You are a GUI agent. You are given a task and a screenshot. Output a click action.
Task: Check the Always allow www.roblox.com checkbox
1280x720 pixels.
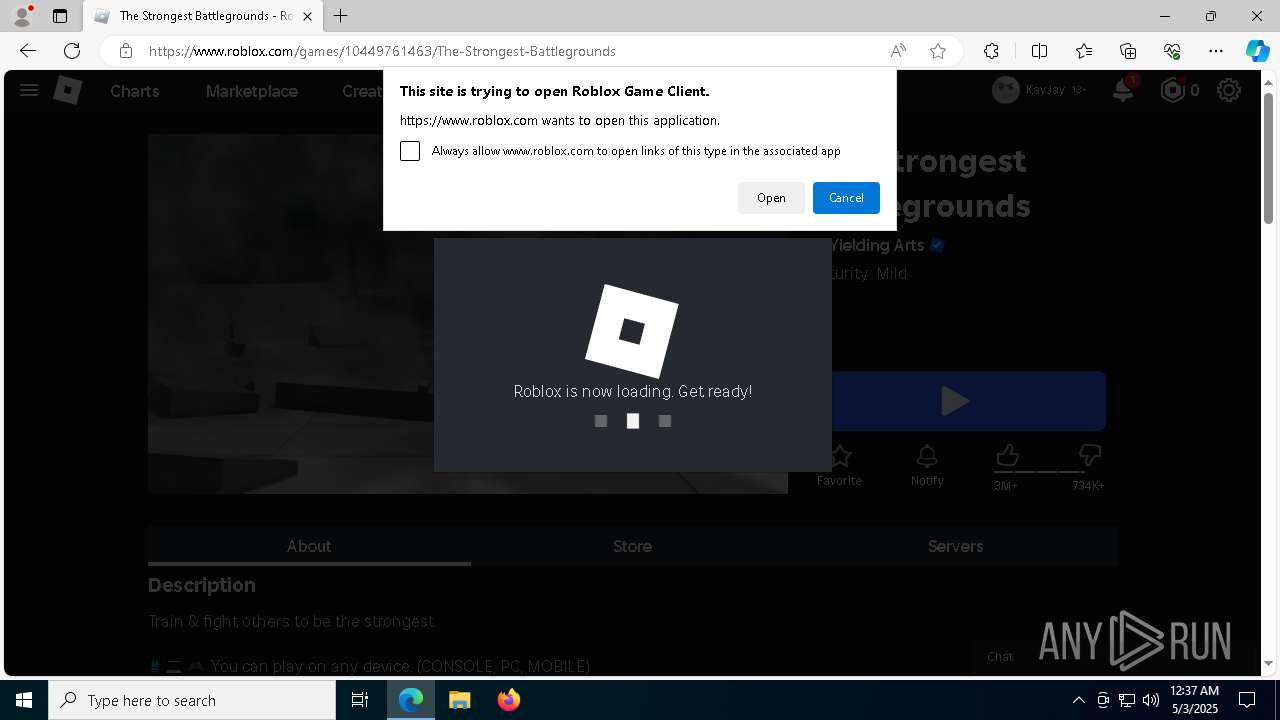click(x=410, y=151)
